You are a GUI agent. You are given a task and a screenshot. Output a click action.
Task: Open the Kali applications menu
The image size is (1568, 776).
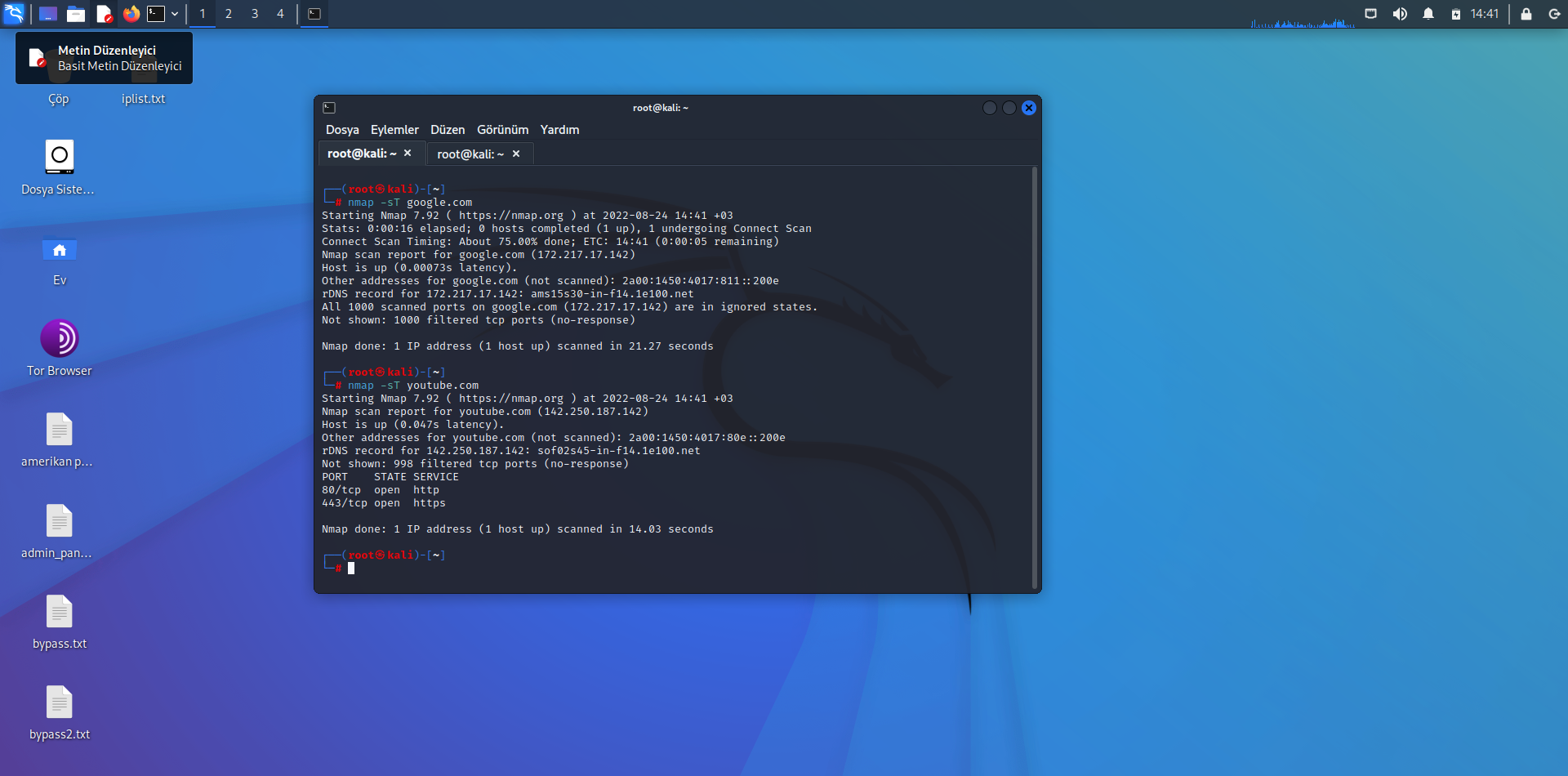pyautogui.click(x=14, y=14)
